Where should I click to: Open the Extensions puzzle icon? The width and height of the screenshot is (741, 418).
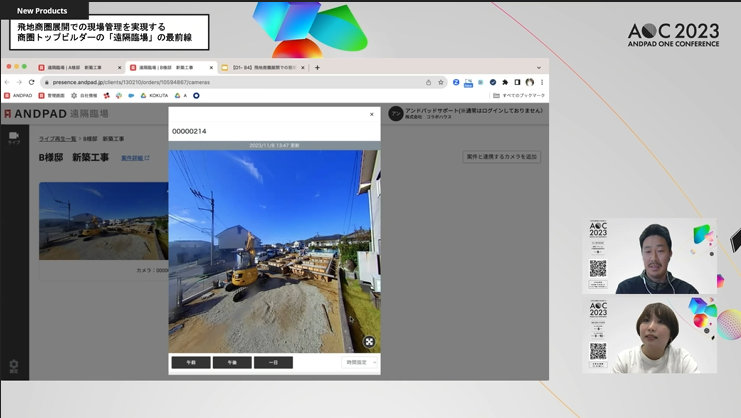[505, 82]
